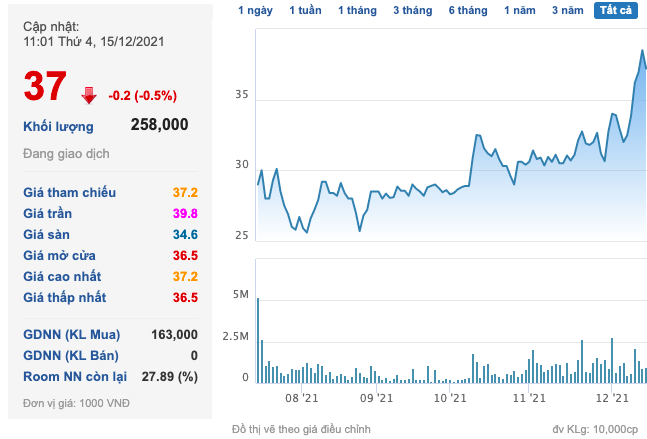Click the large current price 37
Screen dimensions: 647x439
(x=45, y=88)
